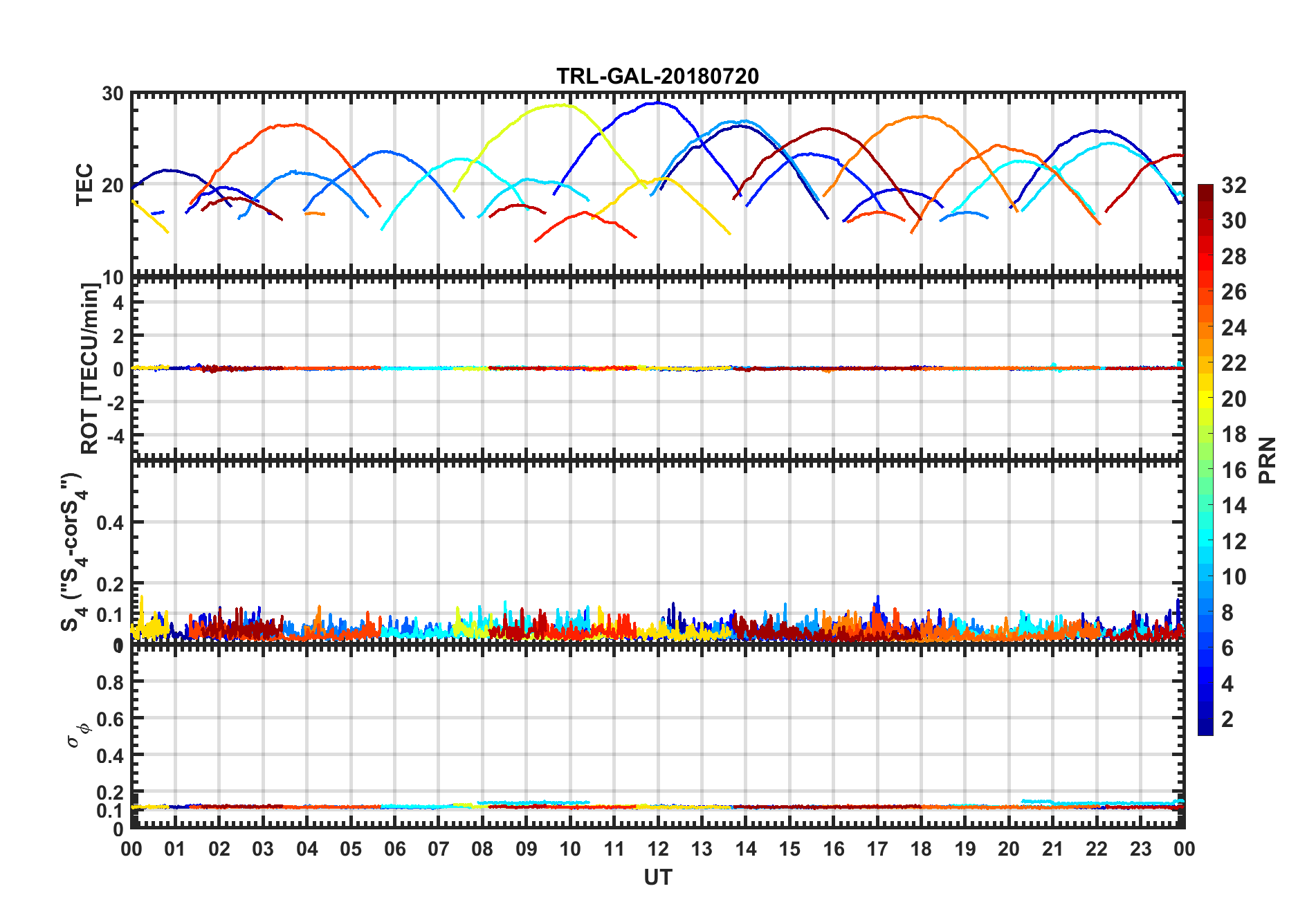Select the 09 hour tick label
Image resolution: width=1316 pixels, height=920 pixels.
(x=526, y=849)
